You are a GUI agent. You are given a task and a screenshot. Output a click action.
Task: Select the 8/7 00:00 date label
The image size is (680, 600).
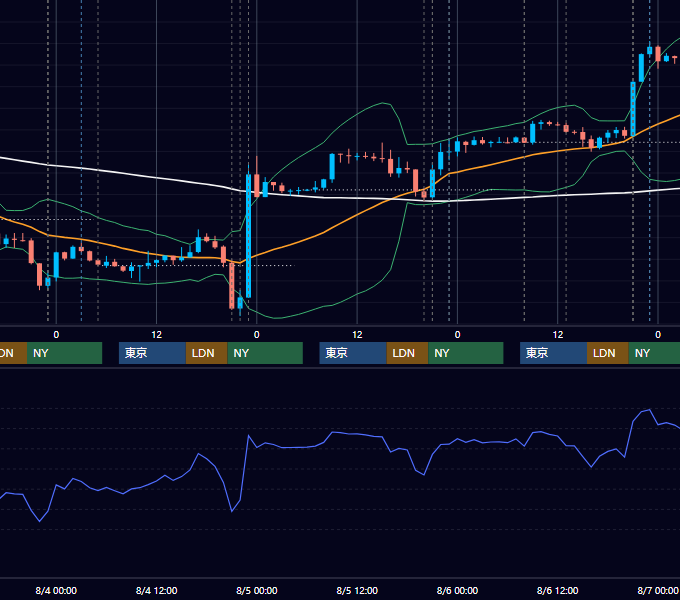pyautogui.click(x=658, y=590)
